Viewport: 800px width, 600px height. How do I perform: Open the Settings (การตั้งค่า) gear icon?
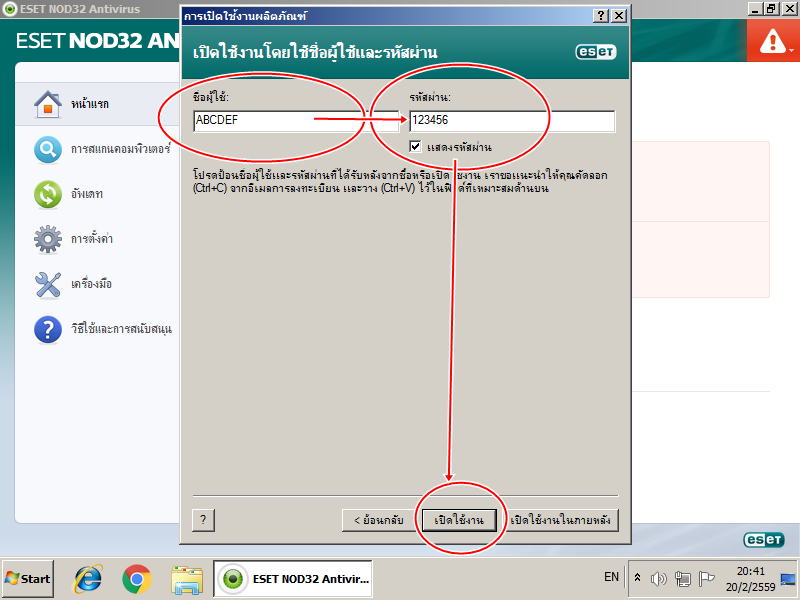(x=48, y=239)
